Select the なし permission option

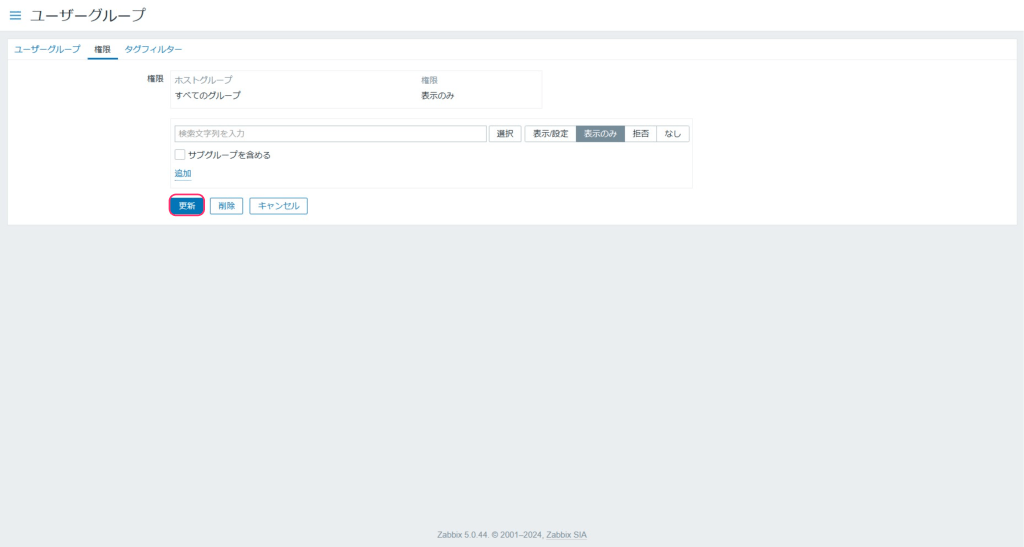click(x=673, y=134)
